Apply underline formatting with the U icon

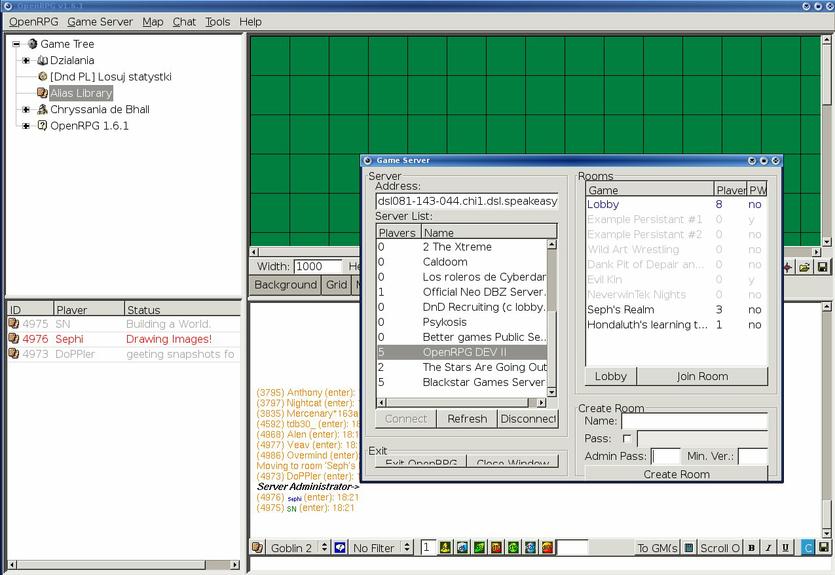pyautogui.click(x=785, y=547)
